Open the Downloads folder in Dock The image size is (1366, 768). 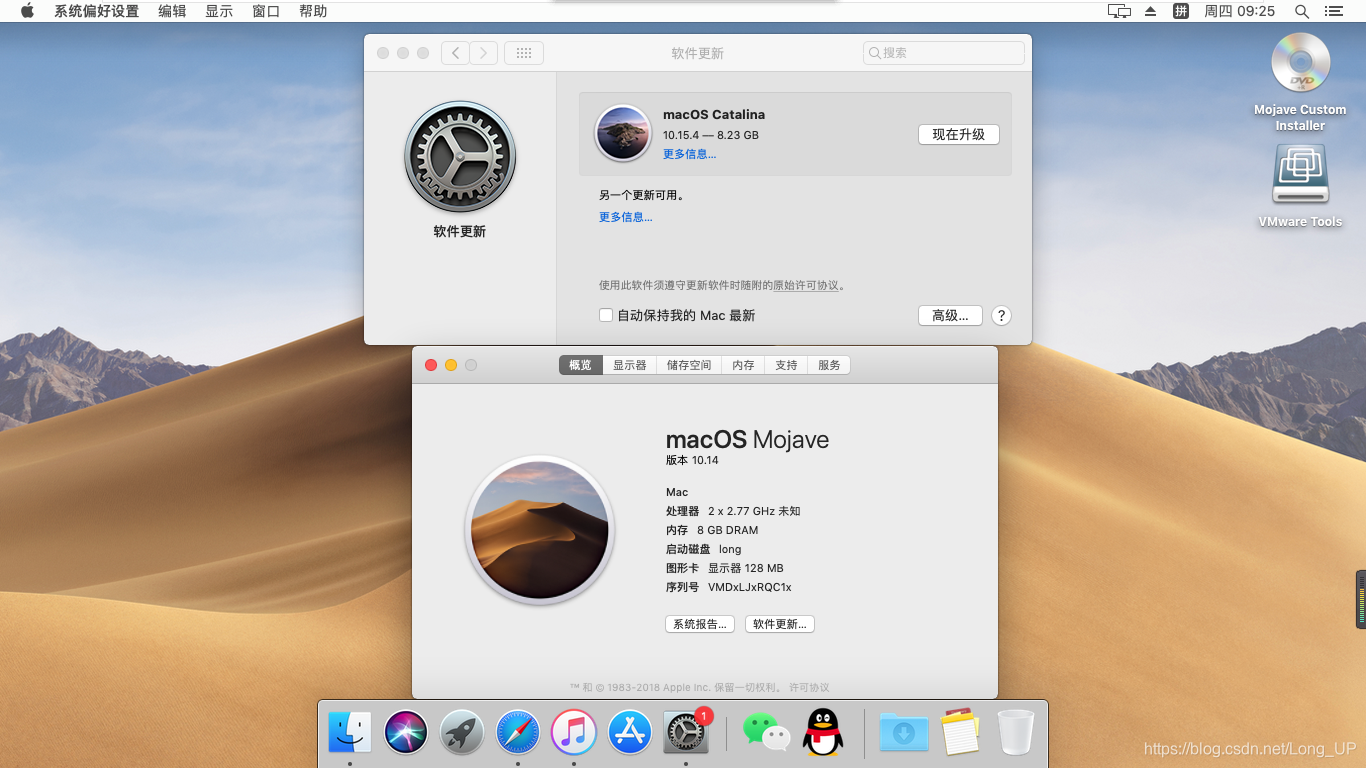point(903,733)
